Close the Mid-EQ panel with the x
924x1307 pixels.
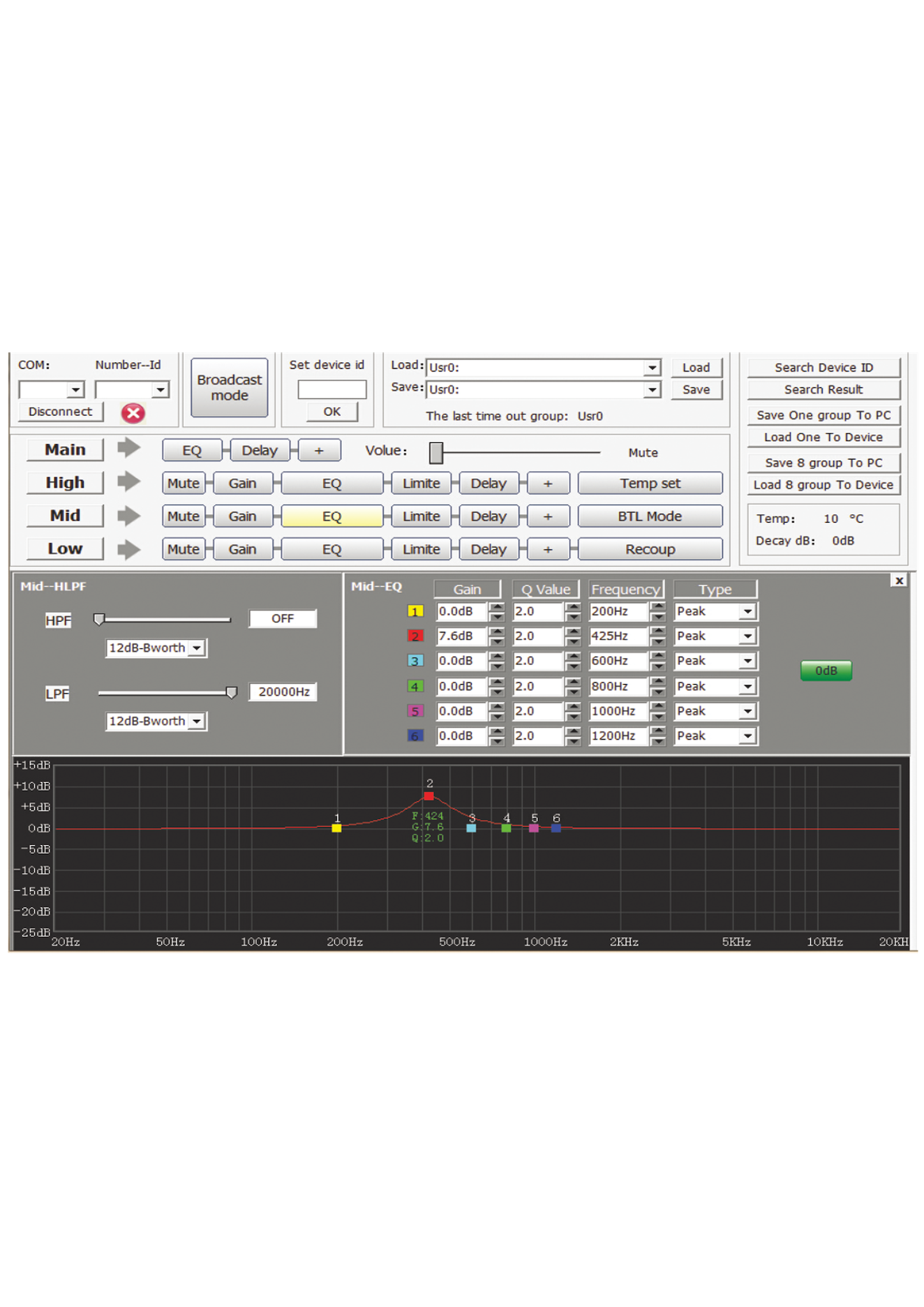(898, 580)
